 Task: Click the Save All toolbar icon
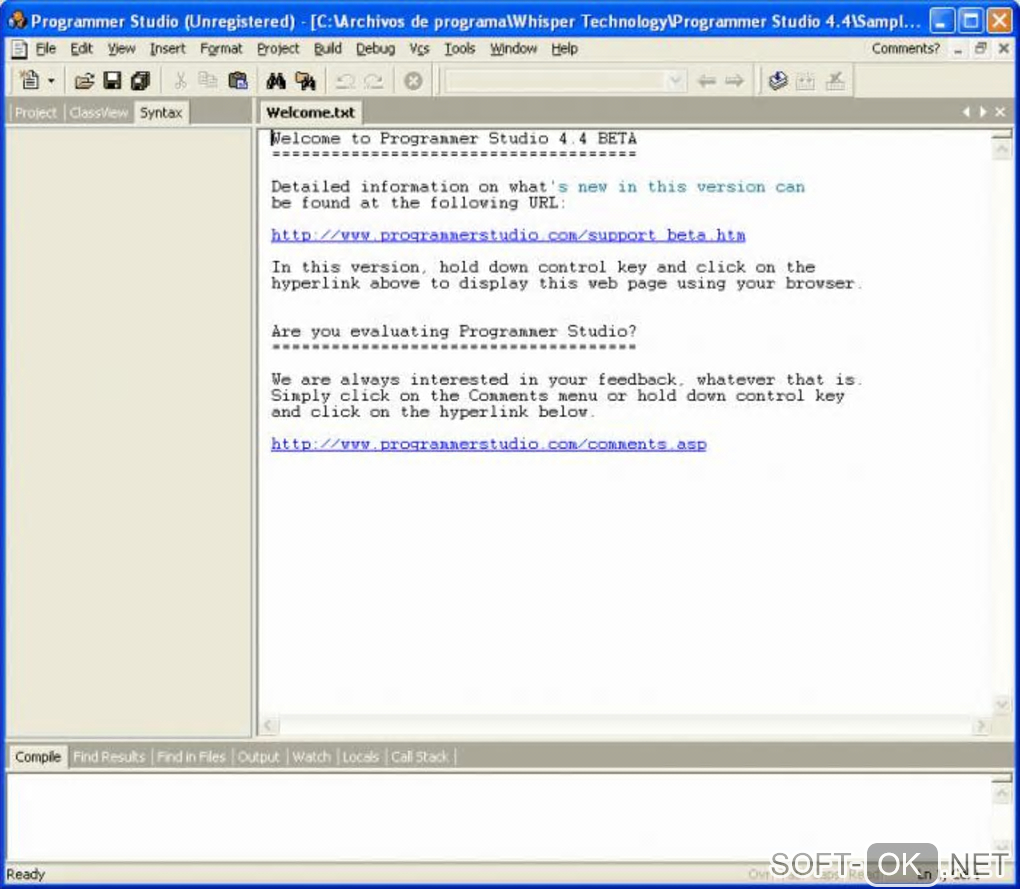(x=141, y=81)
